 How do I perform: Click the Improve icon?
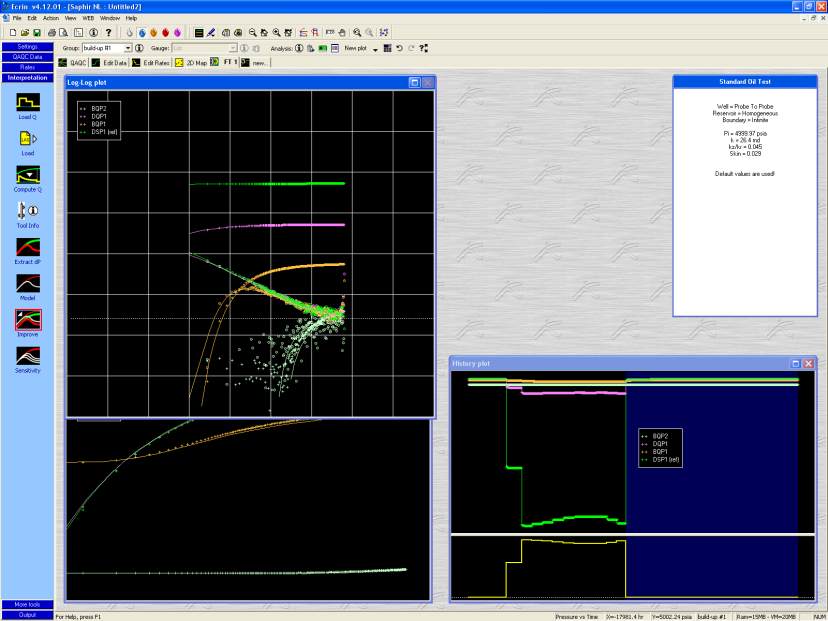click(28, 320)
